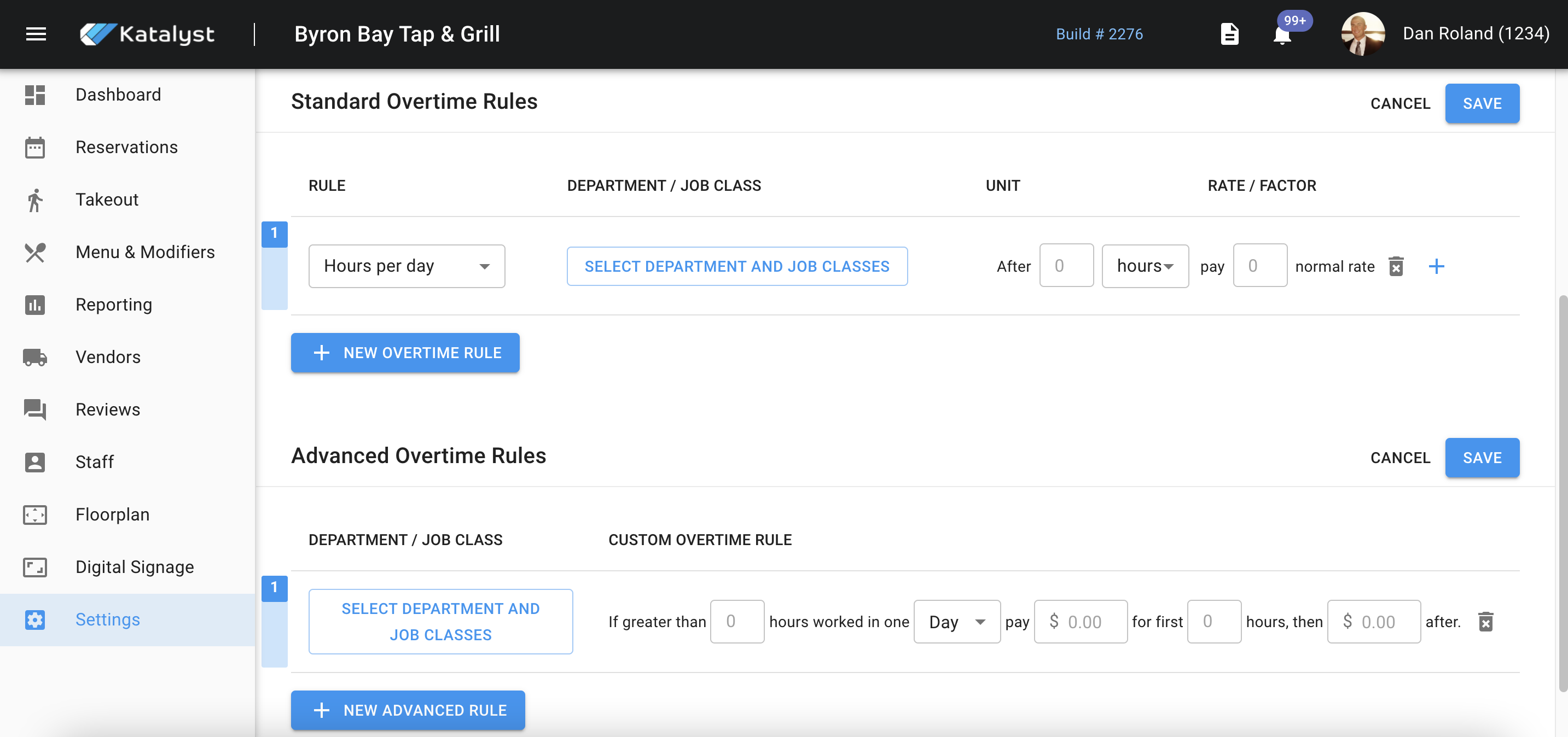The height and width of the screenshot is (737, 1568).
Task: Add rate tier with blue plus icon
Action: pyautogui.click(x=1436, y=266)
